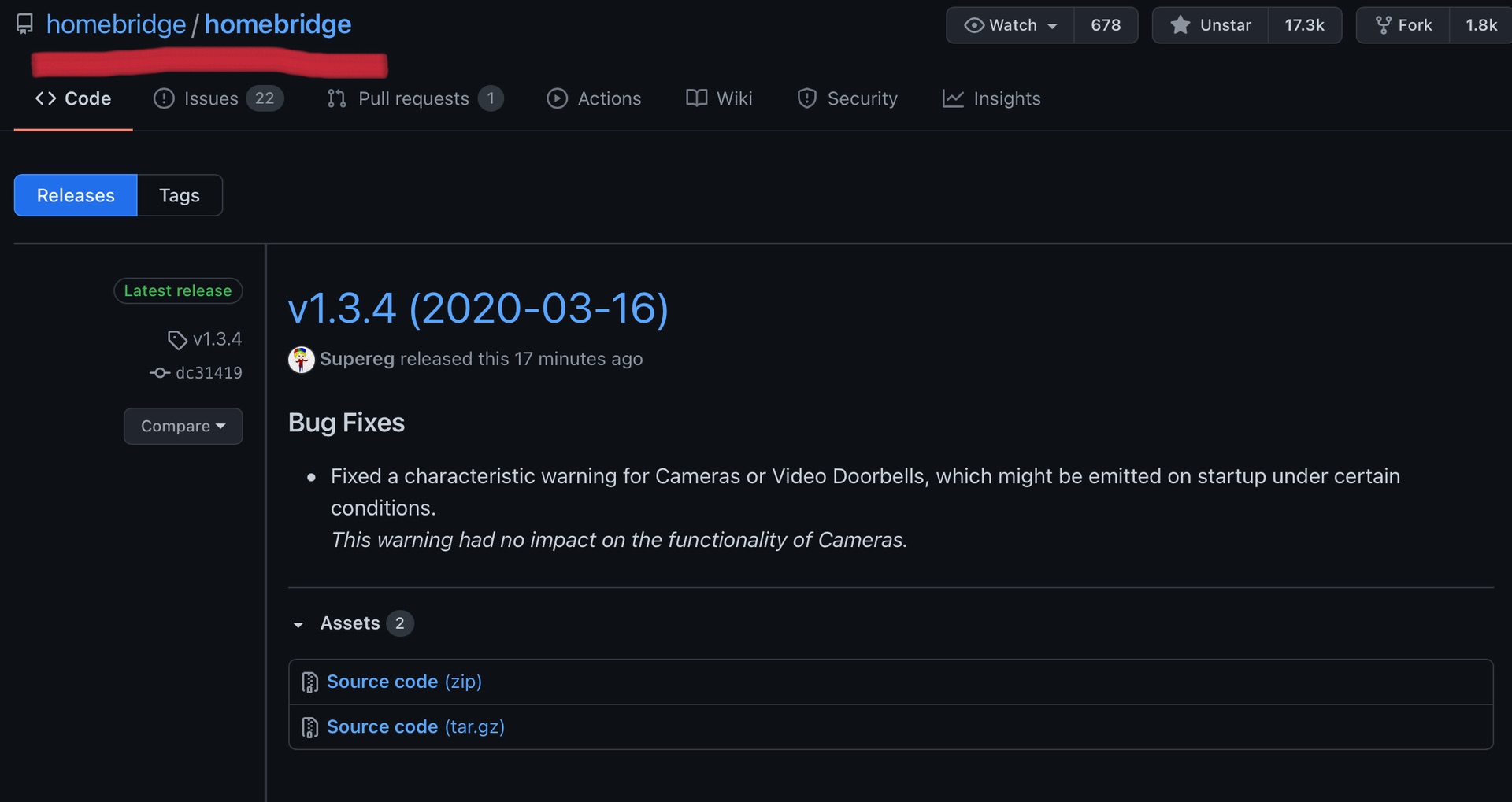This screenshot has height=802, width=1512.
Task: Click the star icon to Unstar repository
Action: (x=1180, y=25)
